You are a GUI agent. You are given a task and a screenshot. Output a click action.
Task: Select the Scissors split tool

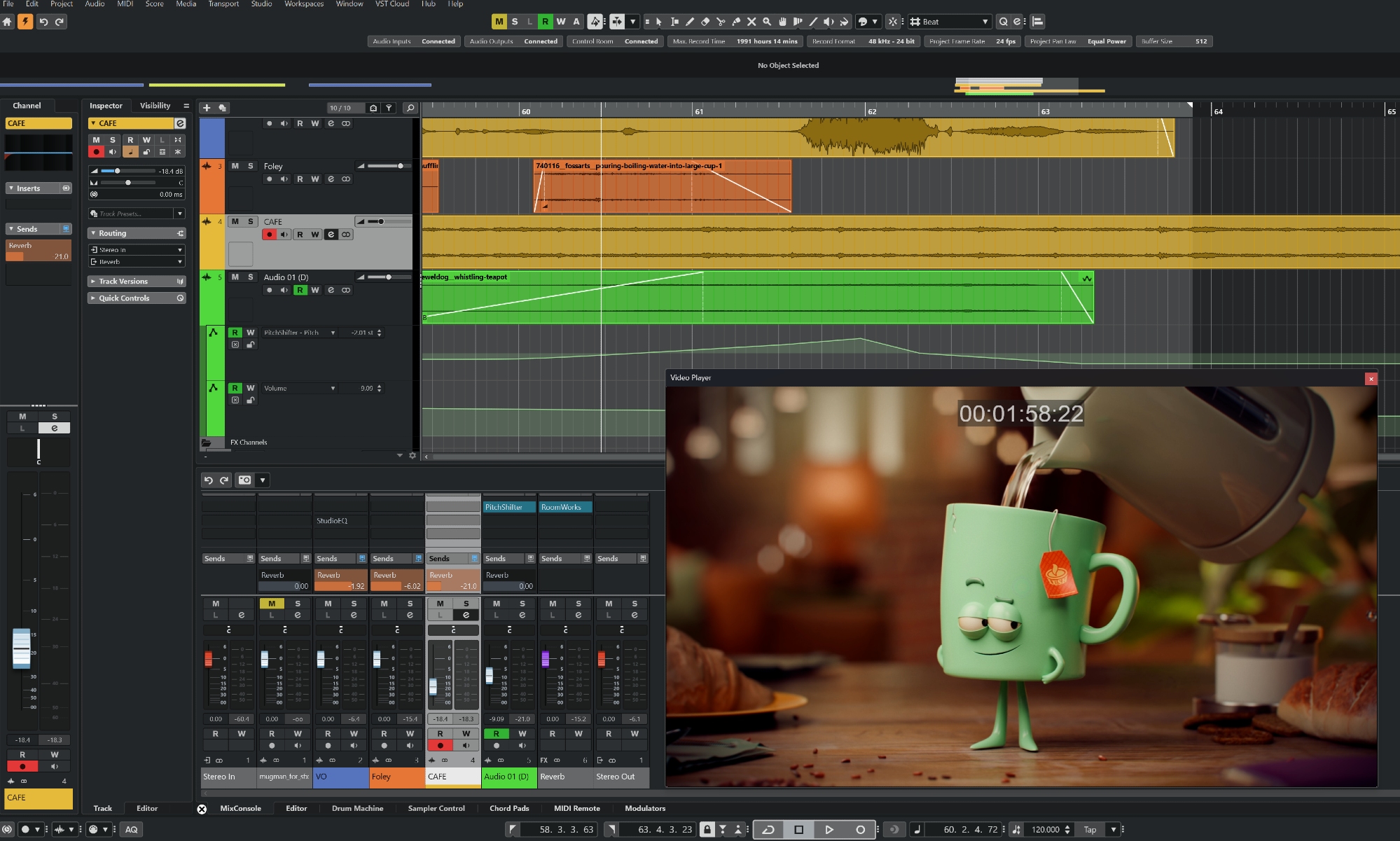721,22
